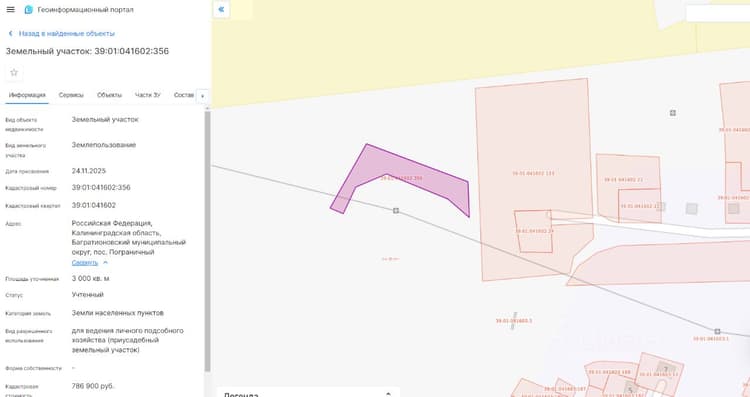The image size is (750, 397).
Task: Click the cadastral number value 39:01:041602:356
Action: click(101, 187)
